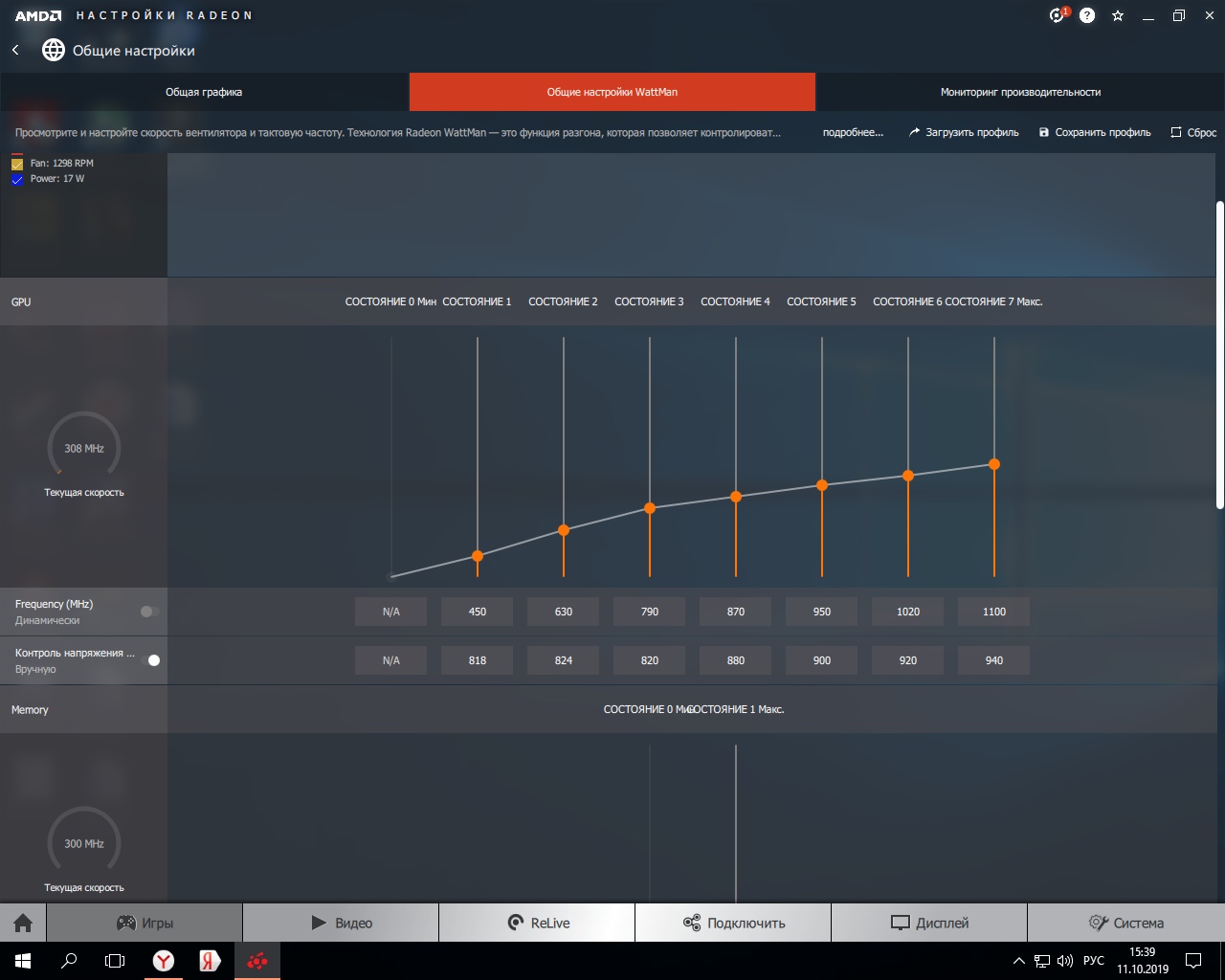1225x980 pixels.
Task: Toggle the Контроль напряжения manual switch
Action: [x=149, y=660]
